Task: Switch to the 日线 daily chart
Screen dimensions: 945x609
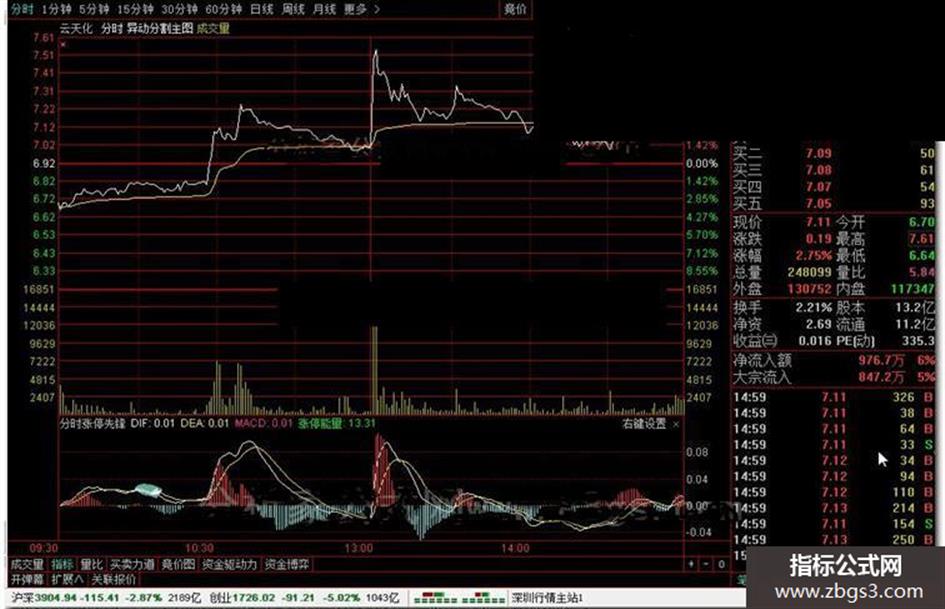Action: tap(262, 10)
